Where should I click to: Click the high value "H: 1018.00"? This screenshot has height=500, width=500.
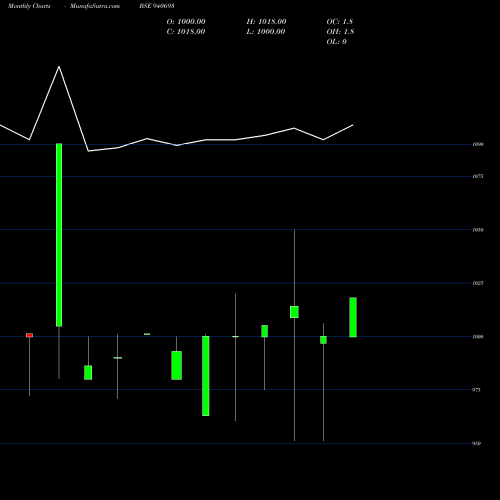tap(266, 22)
